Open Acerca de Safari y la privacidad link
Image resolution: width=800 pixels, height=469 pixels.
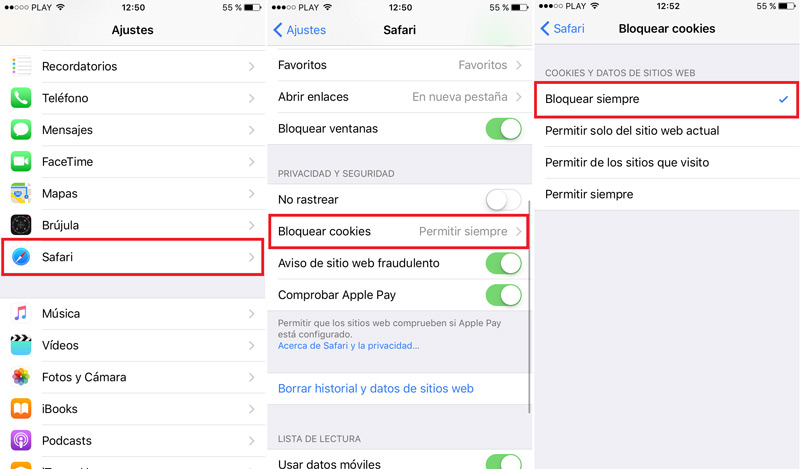348,345
